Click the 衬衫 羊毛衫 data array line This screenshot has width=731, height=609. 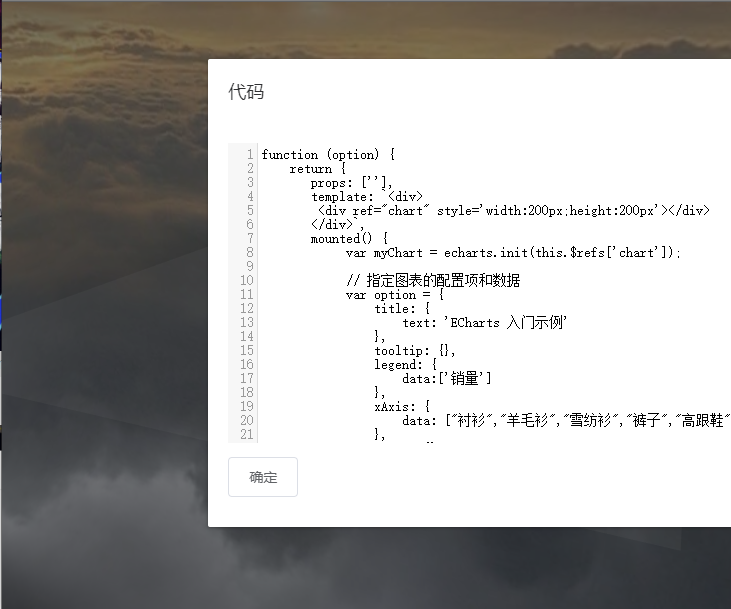point(566,420)
